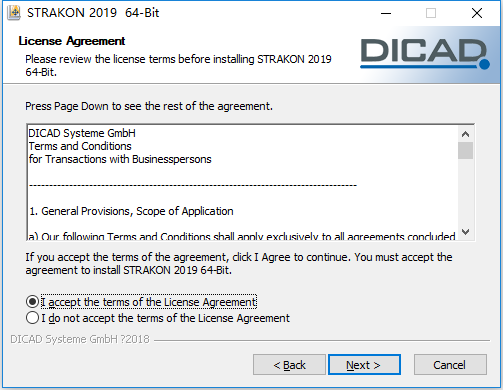Click the license text scrollbar down arrow

click(465, 231)
